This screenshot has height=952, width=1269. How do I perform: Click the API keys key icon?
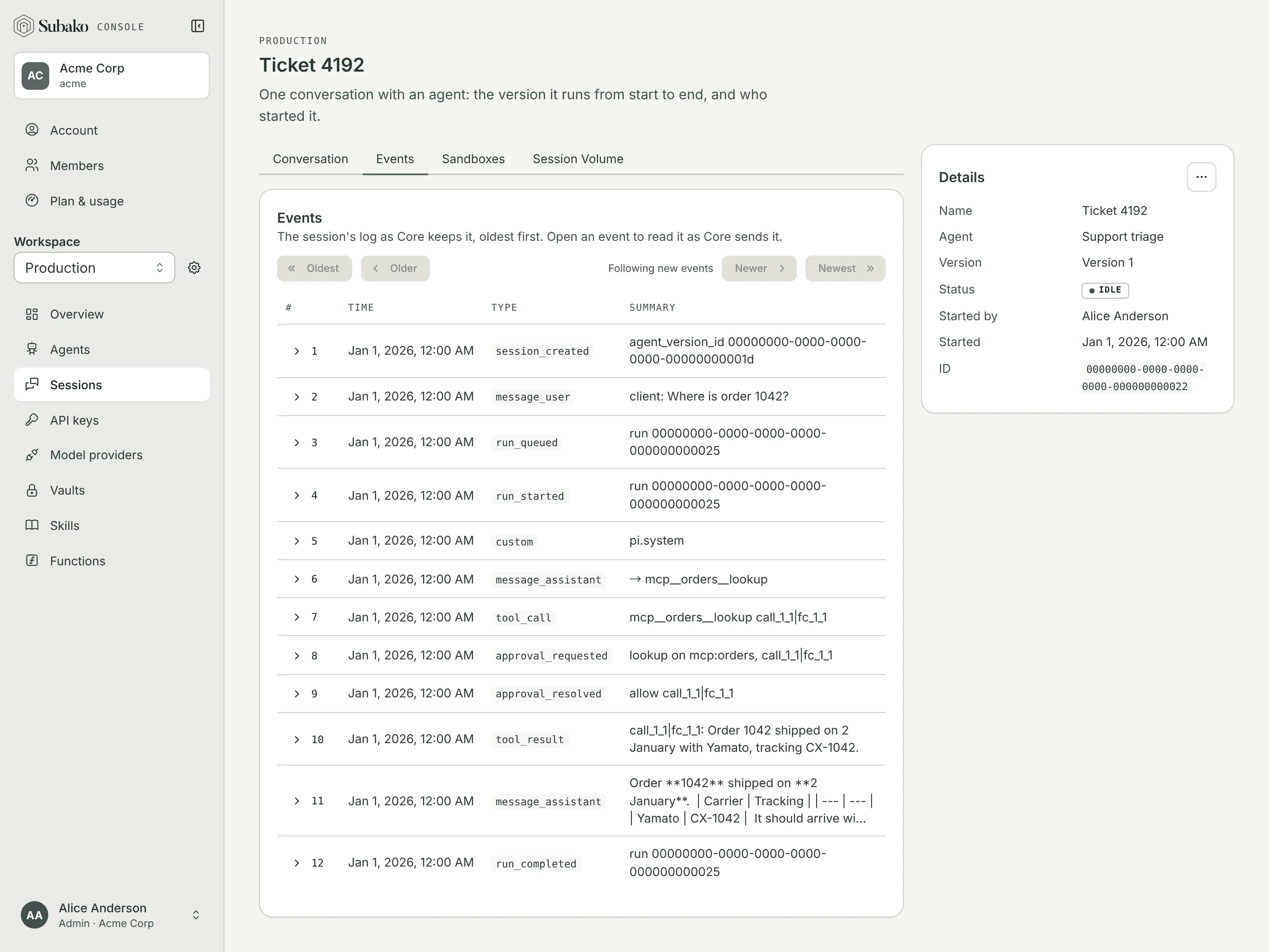(x=32, y=420)
